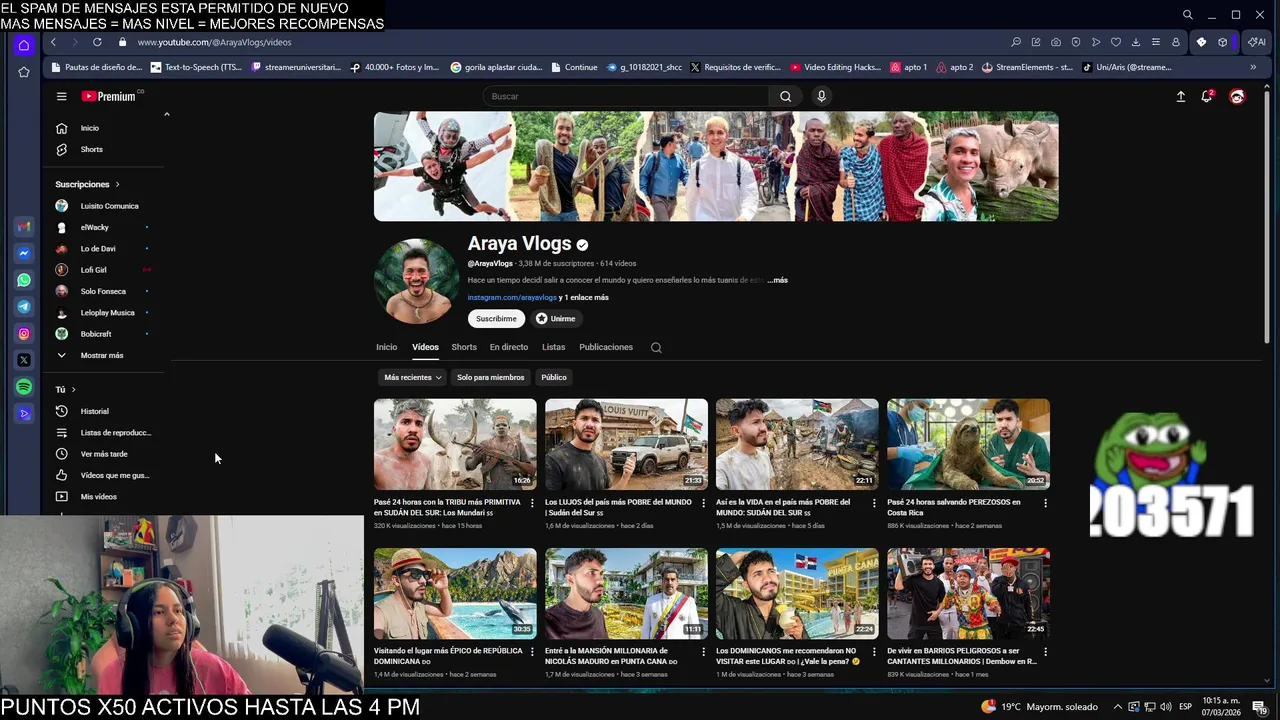Open the BARRIOS PELIGROSOS Dembow video thumbnail

point(968,593)
